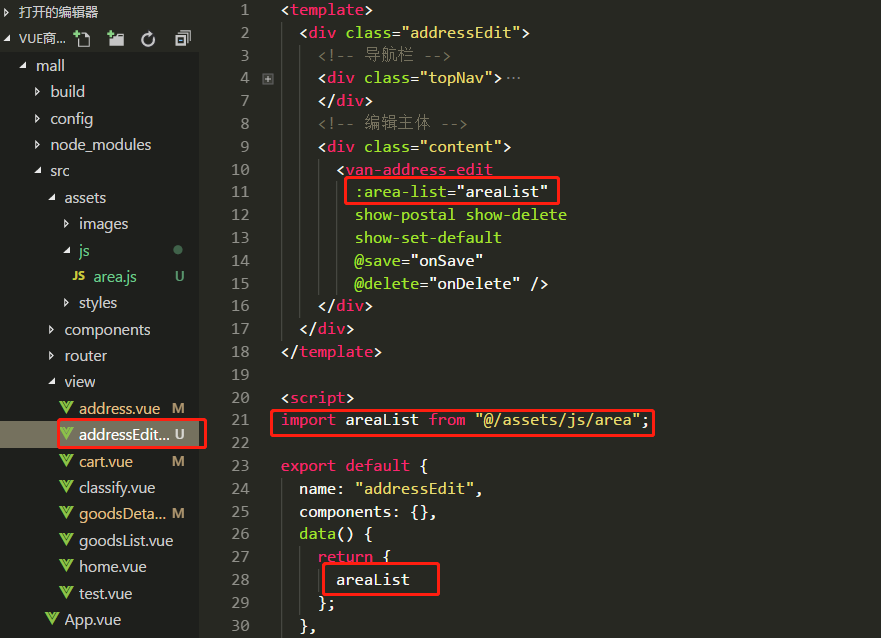Expand the images folder
Viewport: 881px width, 638px height.
coord(66,224)
